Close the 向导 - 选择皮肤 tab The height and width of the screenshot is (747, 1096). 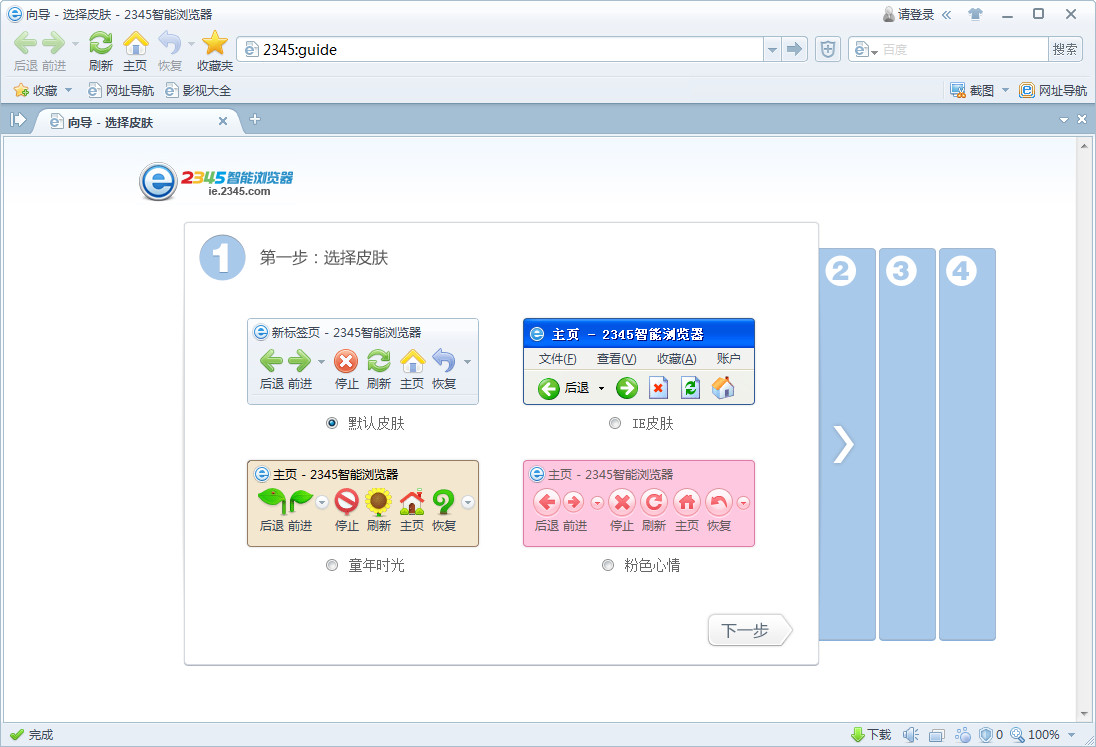[x=223, y=121]
